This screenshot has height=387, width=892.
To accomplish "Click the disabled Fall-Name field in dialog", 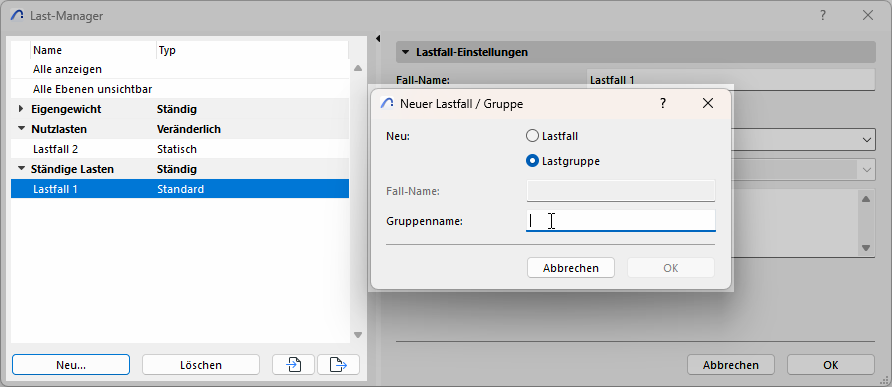I will [621, 191].
